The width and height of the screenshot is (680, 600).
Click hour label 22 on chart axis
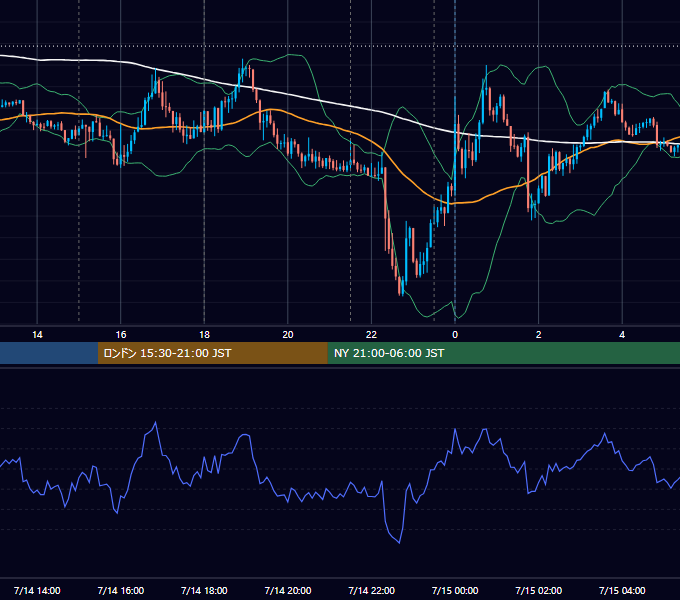pos(371,334)
